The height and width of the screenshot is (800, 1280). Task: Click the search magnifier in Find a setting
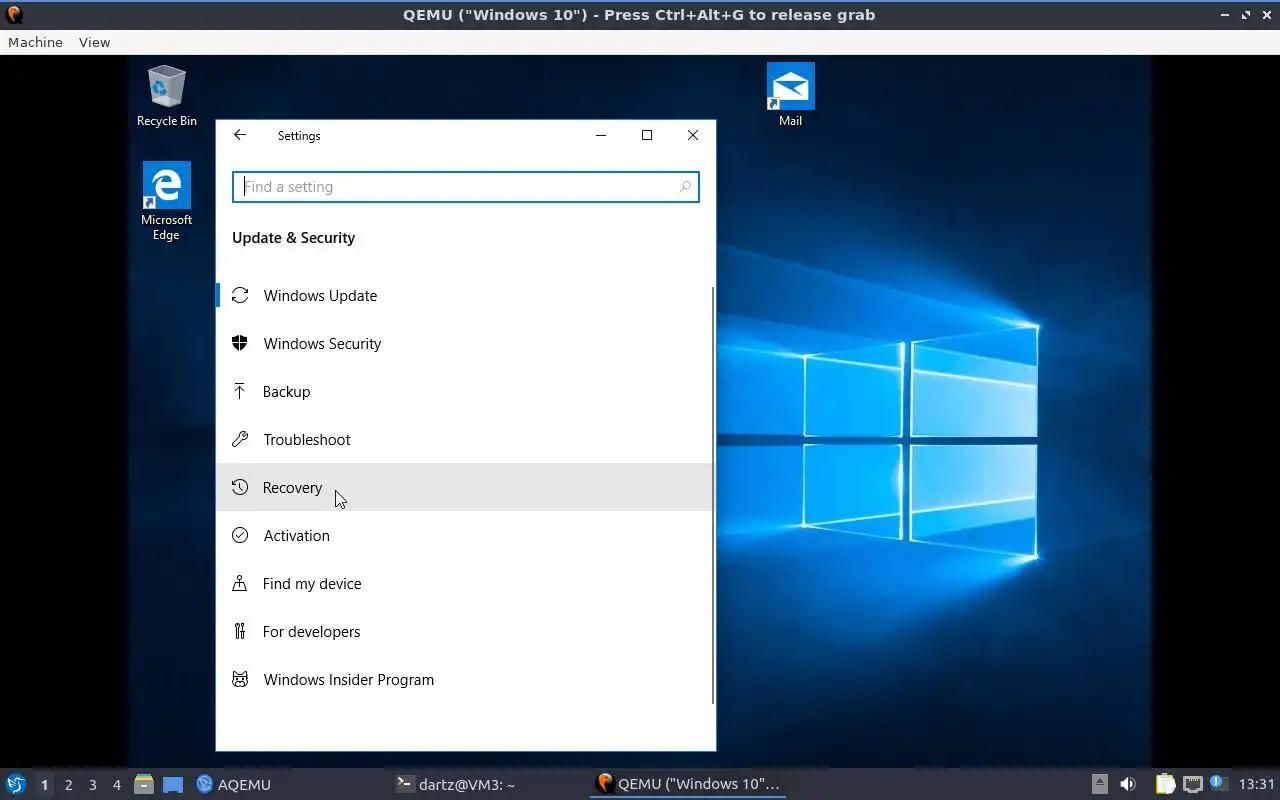coord(685,187)
